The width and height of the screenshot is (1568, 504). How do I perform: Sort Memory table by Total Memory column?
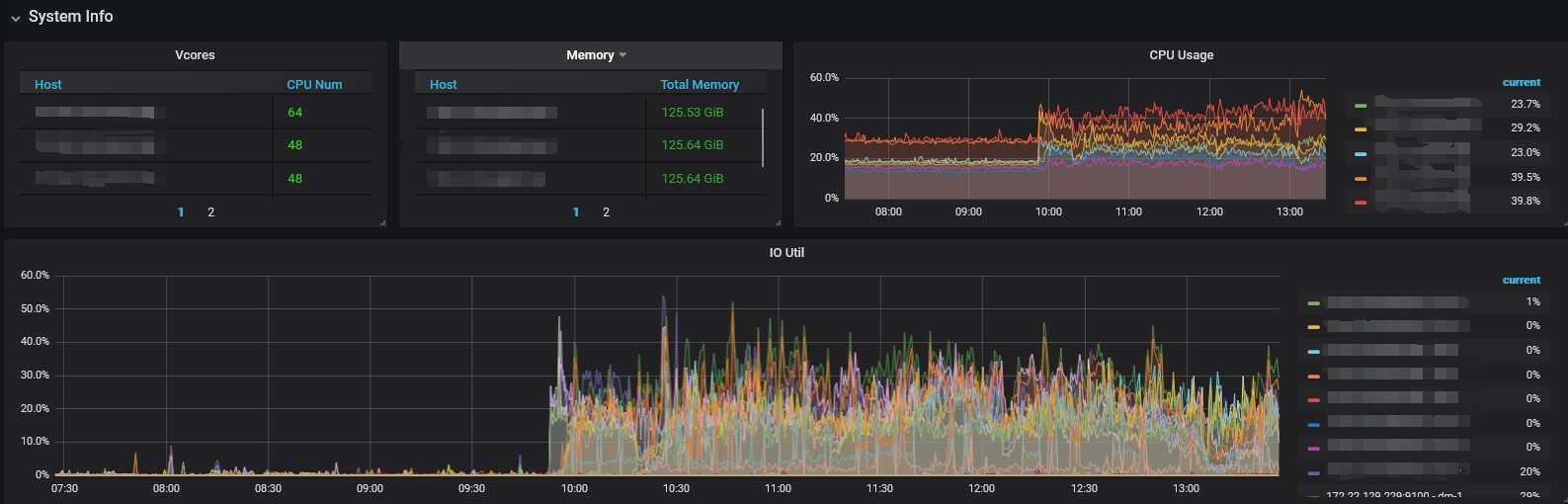point(700,85)
